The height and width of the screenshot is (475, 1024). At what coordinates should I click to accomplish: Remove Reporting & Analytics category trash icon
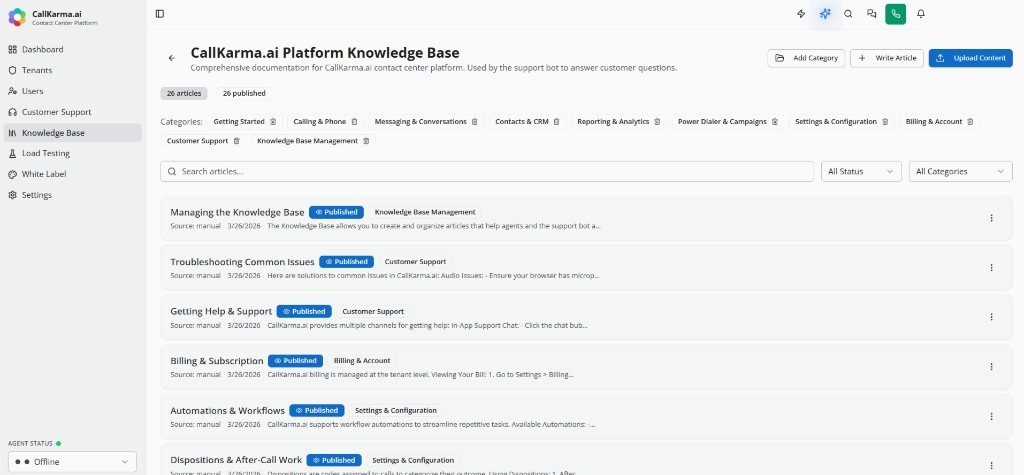point(657,122)
